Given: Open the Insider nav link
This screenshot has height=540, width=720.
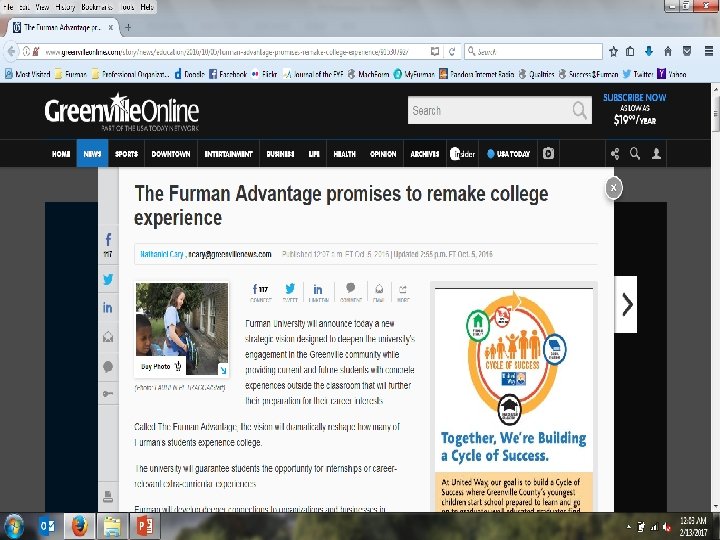Looking at the screenshot, I should click(x=462, y=154).
